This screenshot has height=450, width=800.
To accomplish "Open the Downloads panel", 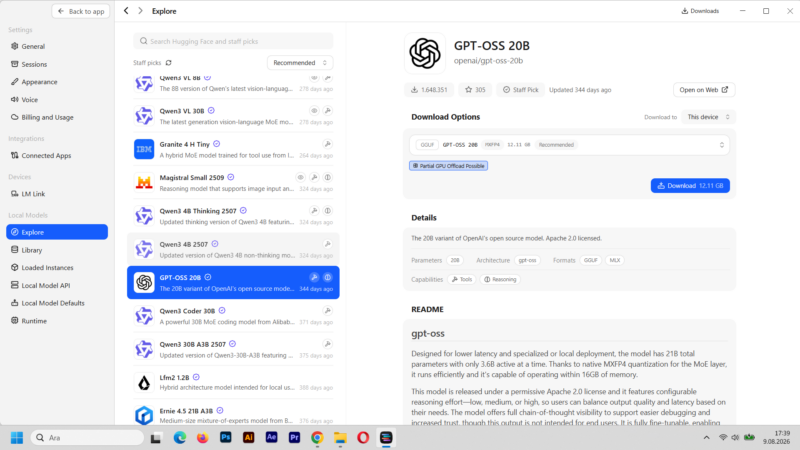I will coord(700,11).
